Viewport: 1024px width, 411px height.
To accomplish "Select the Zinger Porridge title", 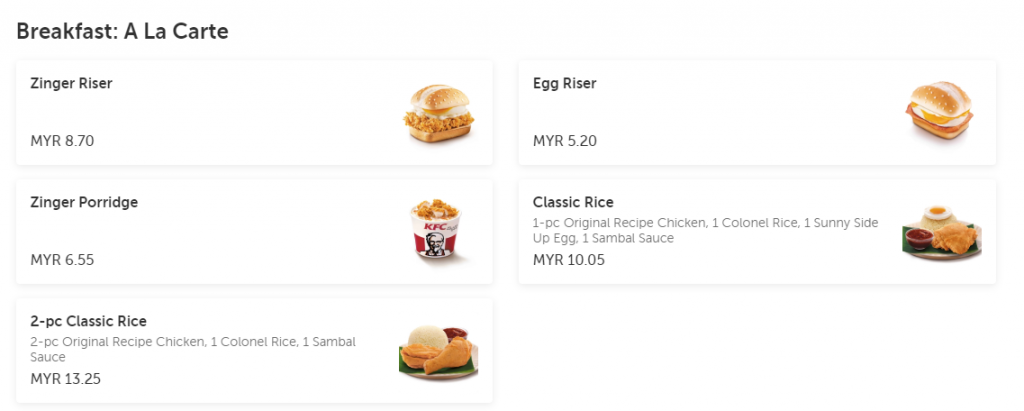I will click(84, 203).
